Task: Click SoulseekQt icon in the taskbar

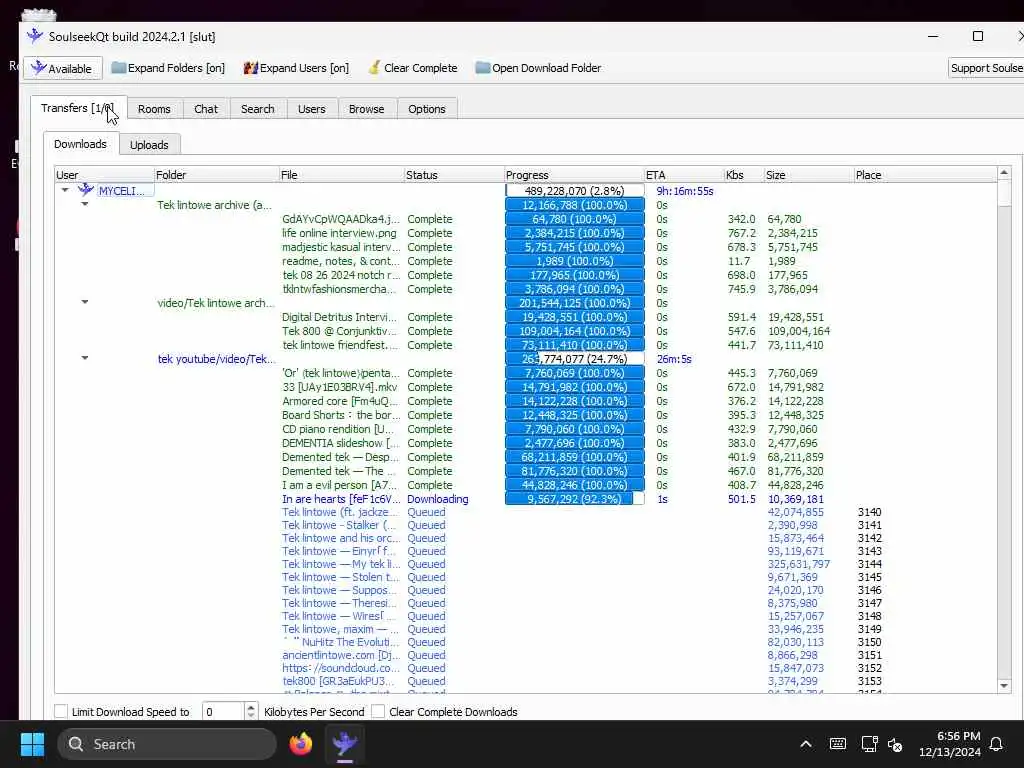Action: point(344,744)
